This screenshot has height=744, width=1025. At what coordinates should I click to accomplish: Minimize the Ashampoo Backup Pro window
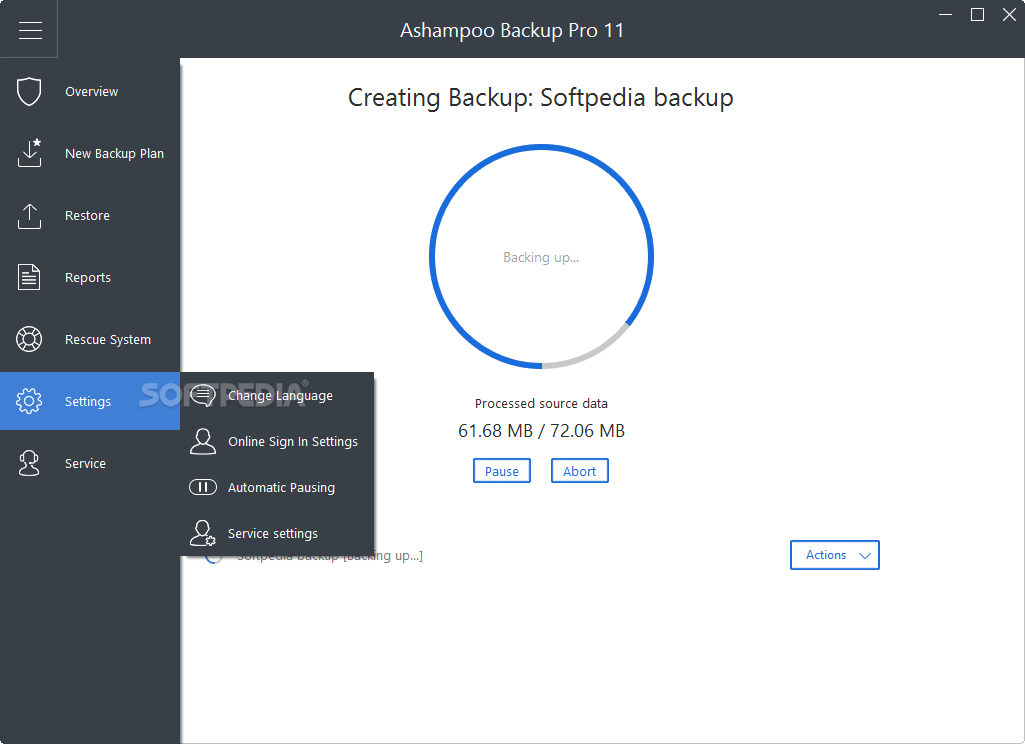pos(945,14)
